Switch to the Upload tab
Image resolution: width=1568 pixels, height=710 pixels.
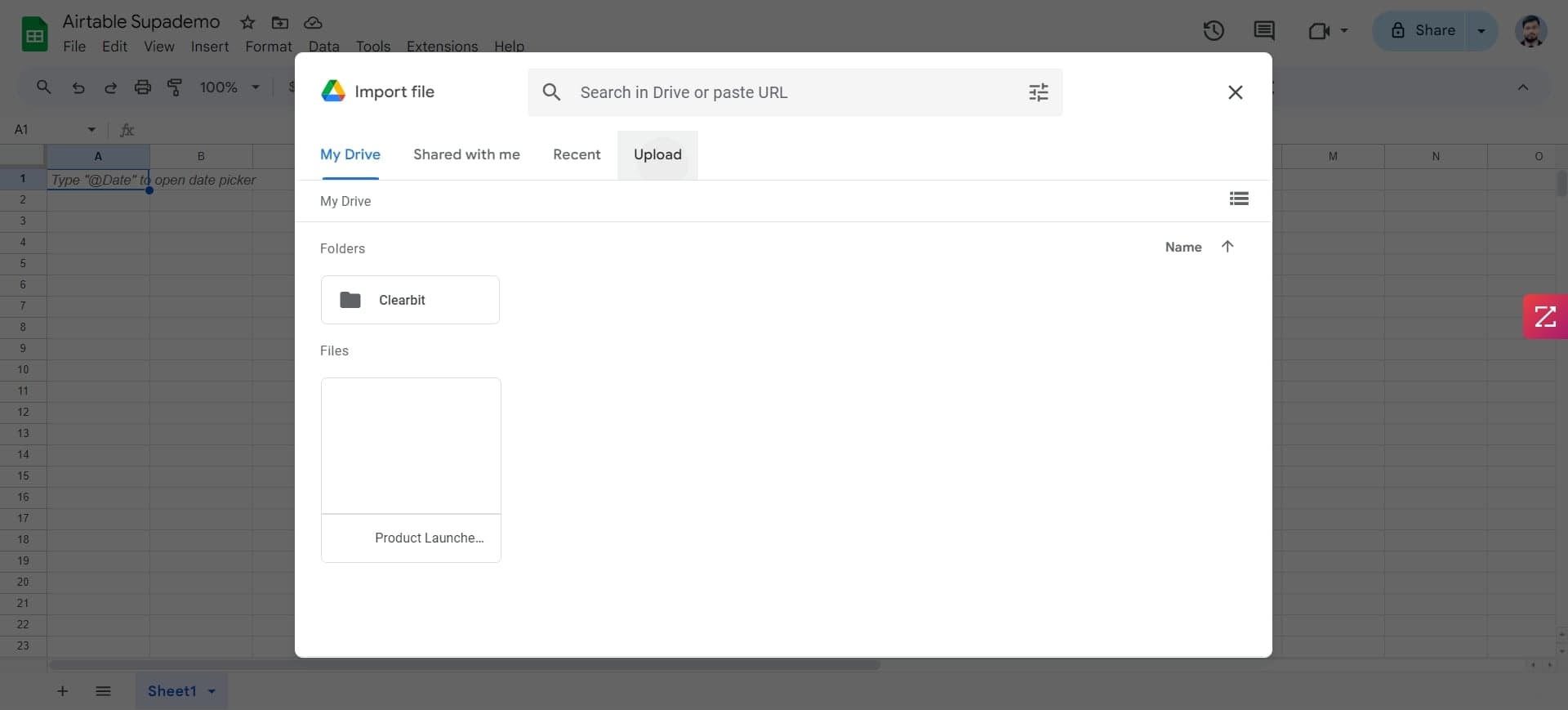point(657,154)
